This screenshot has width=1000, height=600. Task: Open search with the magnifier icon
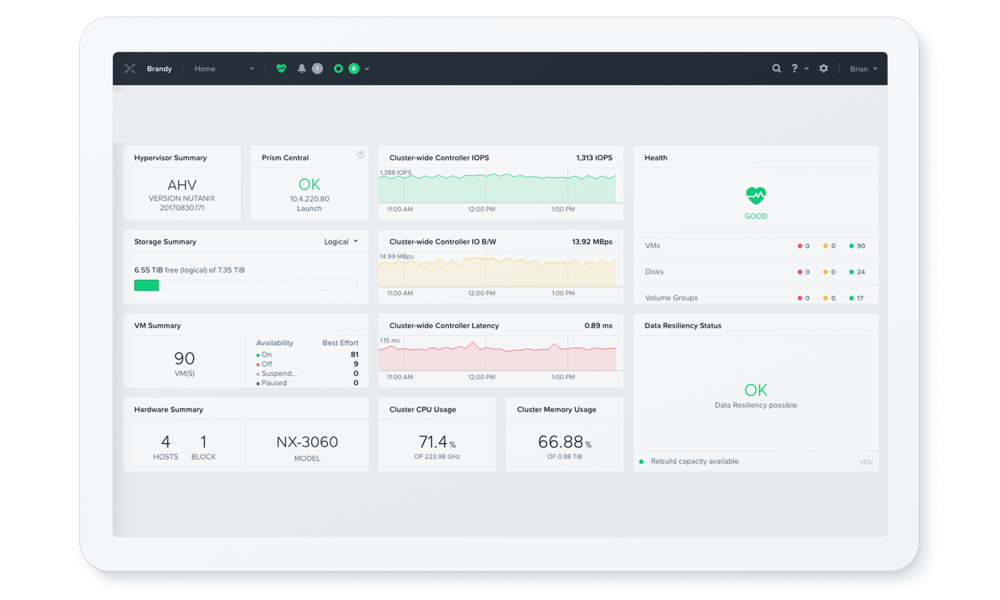coord(777,68)
